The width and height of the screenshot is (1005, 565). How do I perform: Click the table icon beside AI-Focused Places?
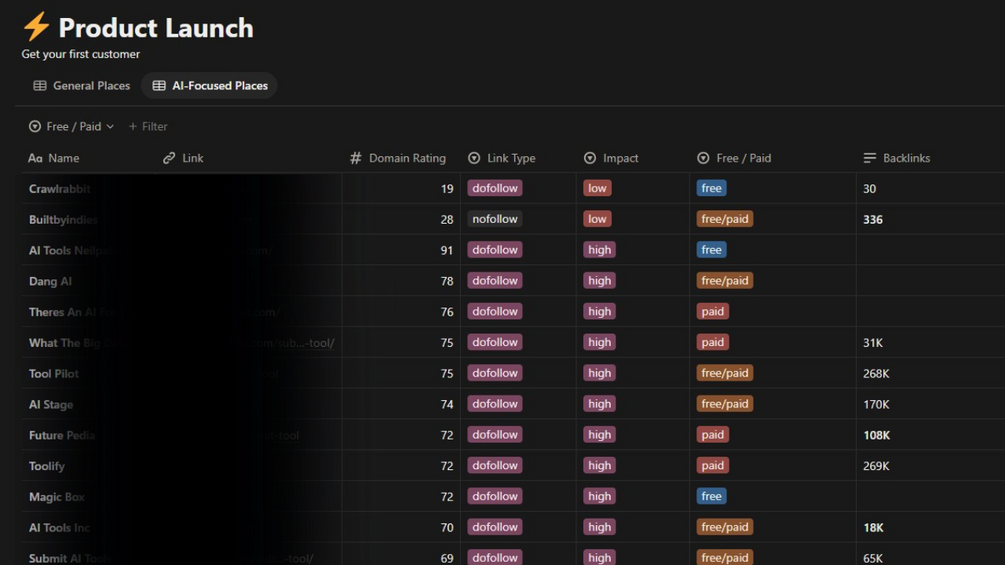point(159,85)
